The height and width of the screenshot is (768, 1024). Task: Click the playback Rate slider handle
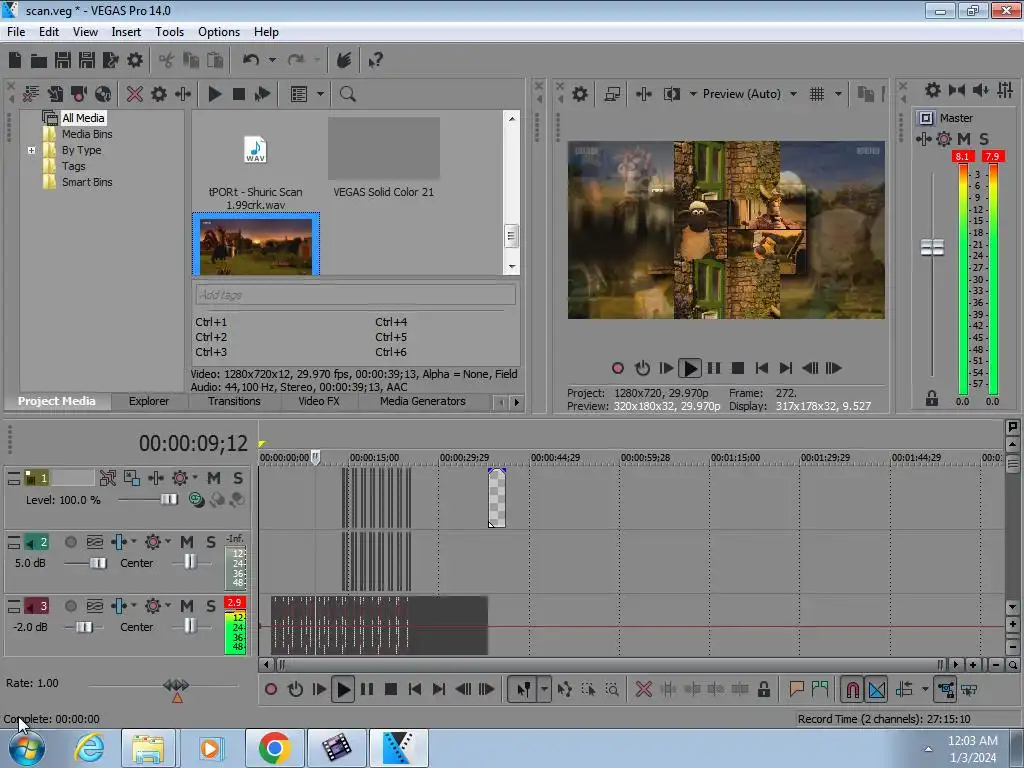click(x=176, y=685)
